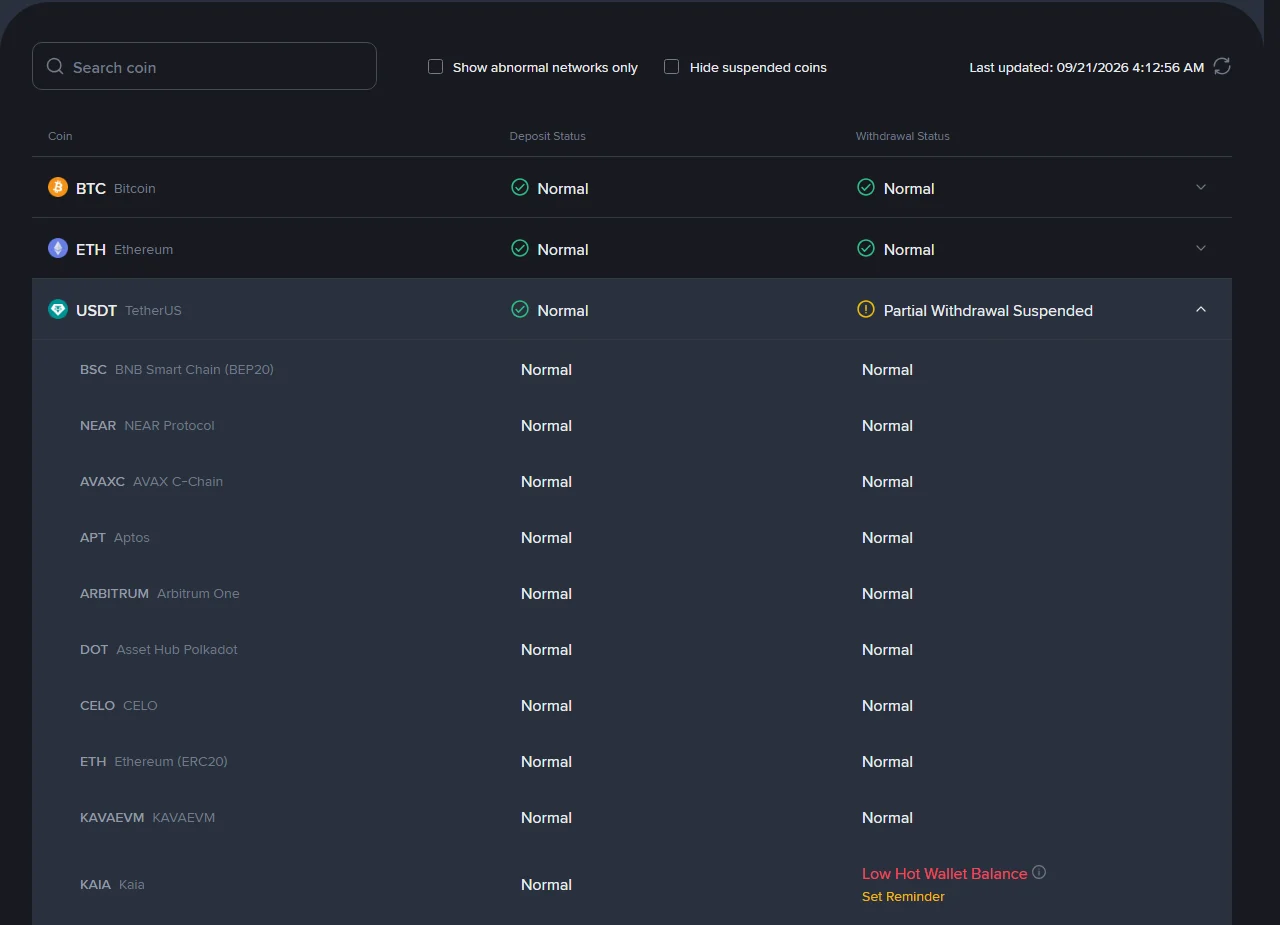Select the NEAR Protocol network row
Screen dimensions: 1280x925
[x=632, y=426]
